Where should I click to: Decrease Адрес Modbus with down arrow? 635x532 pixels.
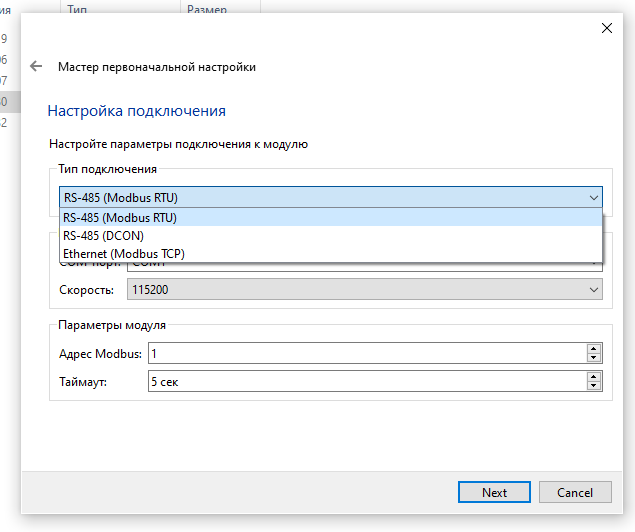pos(593,358)
